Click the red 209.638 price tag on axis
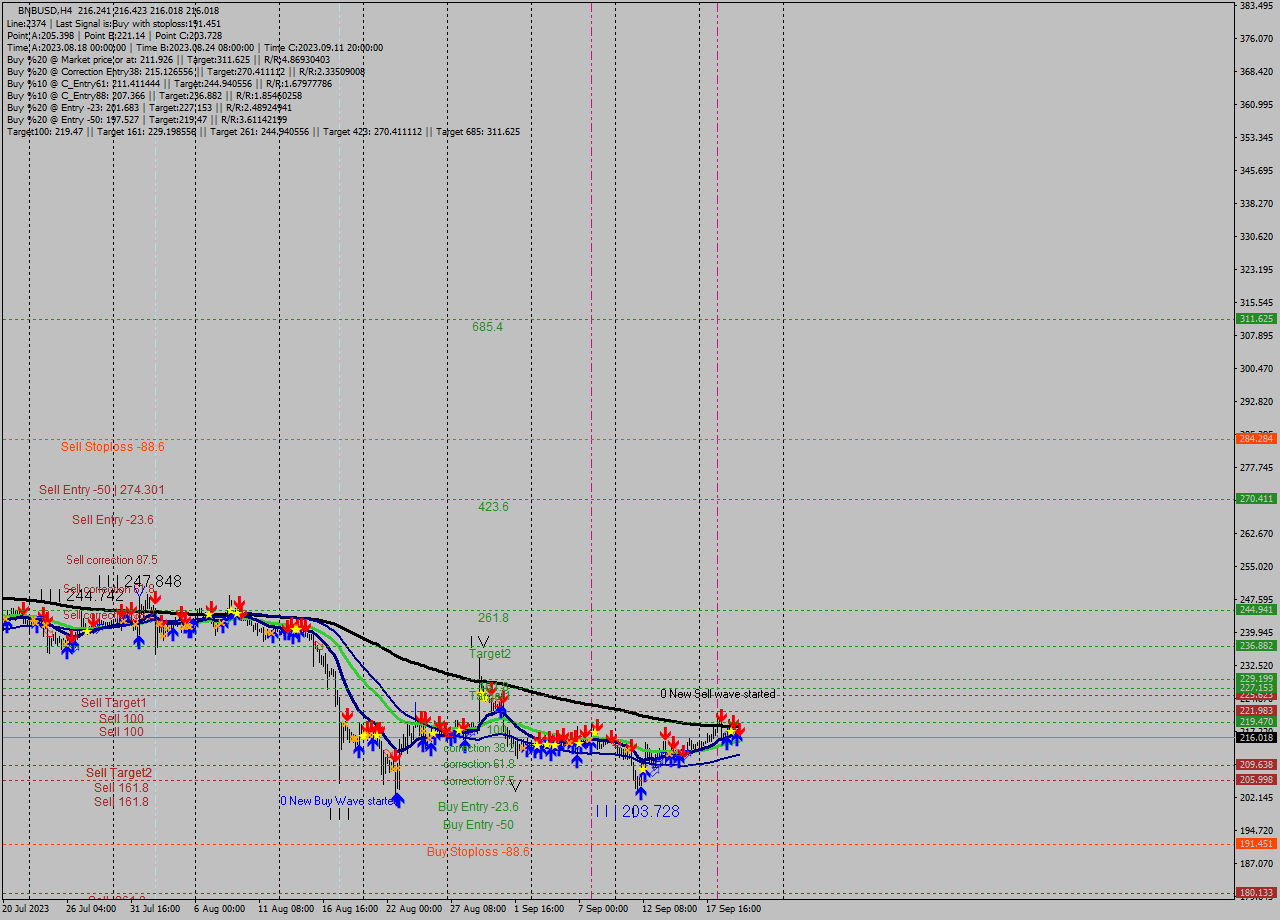The height and width of the screenshot is (920, 1280). (x=1256, y=764)
